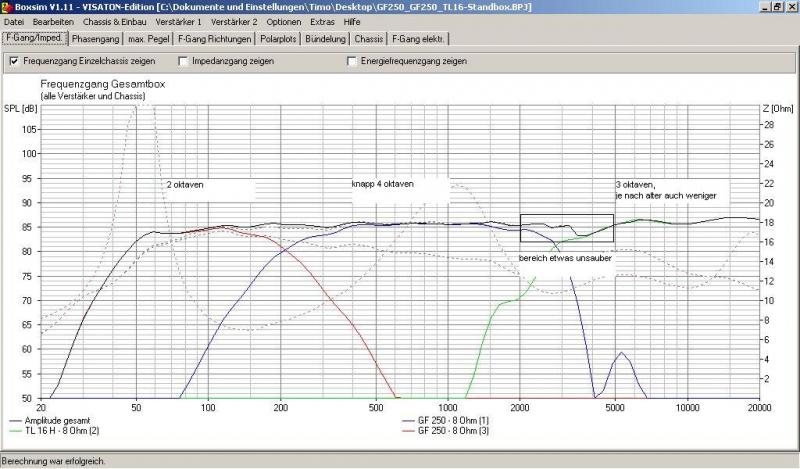This screenshot has width=800, height=469.
Task: Open the Bearbeiten menu
Action: 52,21
